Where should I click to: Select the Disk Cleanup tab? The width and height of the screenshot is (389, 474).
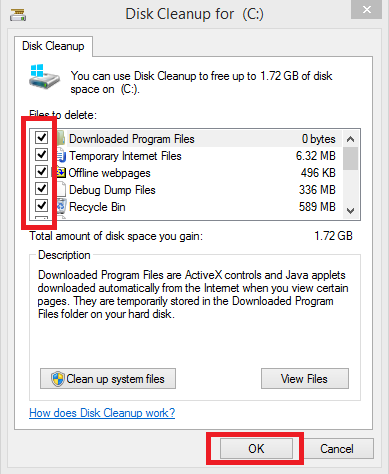click(x=53, y=46)
